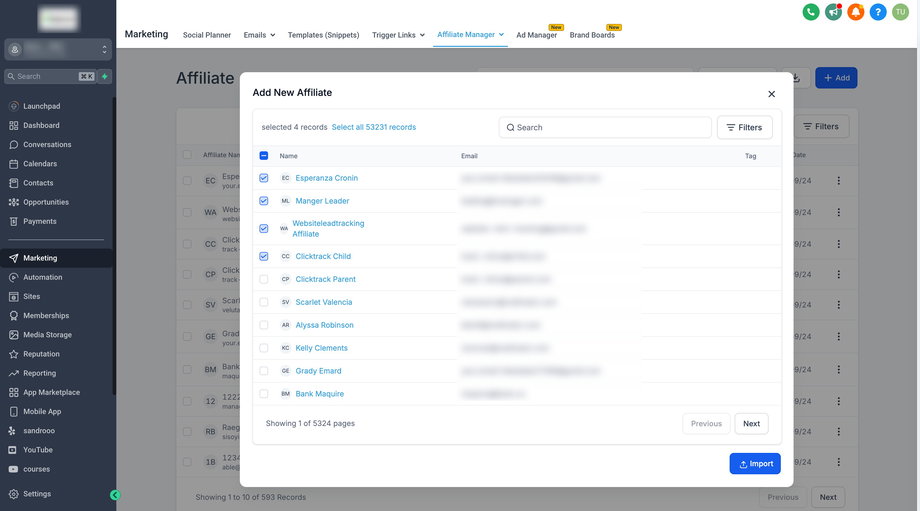
Task: Check the Bank Maquire checkbox
Action: coord(263,394)
